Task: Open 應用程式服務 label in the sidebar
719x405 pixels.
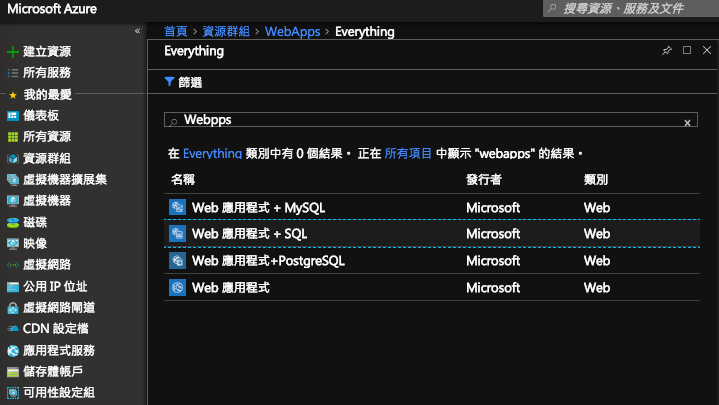Action: click(59, 350)
